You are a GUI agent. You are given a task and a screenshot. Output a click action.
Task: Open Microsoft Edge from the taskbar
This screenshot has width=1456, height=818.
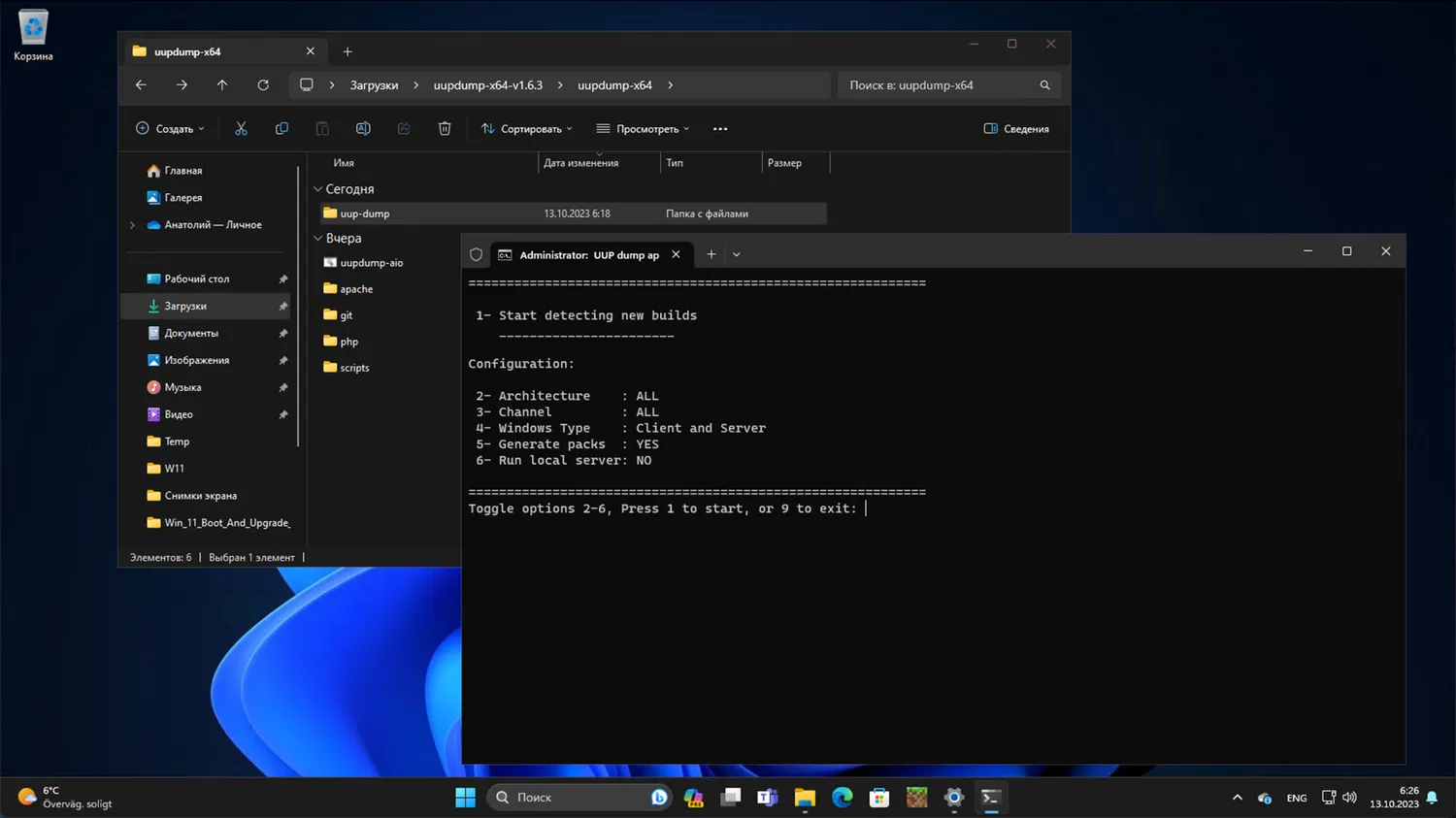click(842, 798)
